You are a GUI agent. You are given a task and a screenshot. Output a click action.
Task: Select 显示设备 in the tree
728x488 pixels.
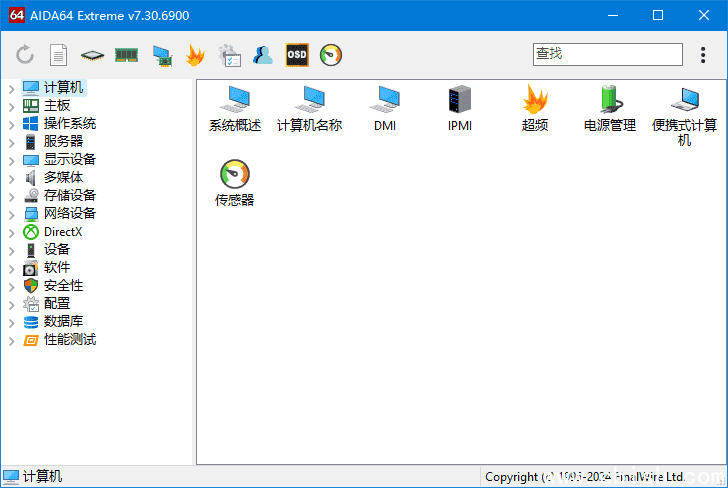click(70, 159)
